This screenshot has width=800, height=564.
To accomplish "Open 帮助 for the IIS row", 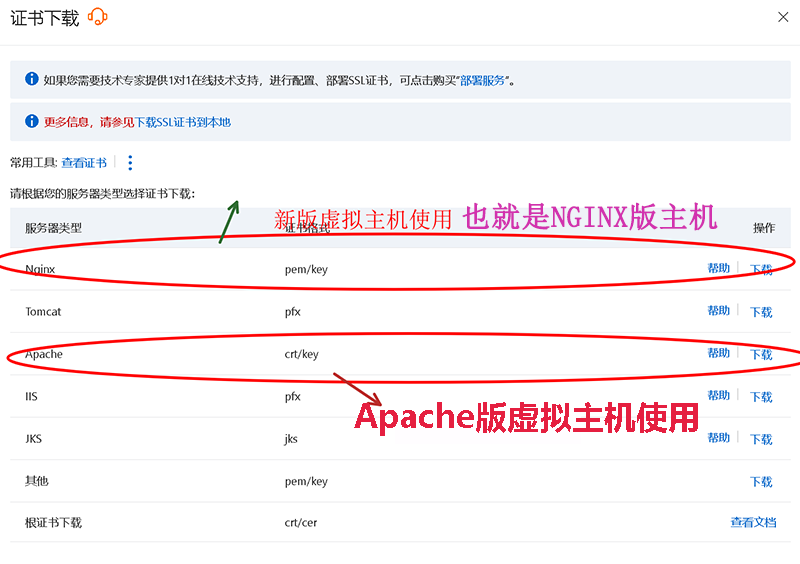I will click(718, 396).
